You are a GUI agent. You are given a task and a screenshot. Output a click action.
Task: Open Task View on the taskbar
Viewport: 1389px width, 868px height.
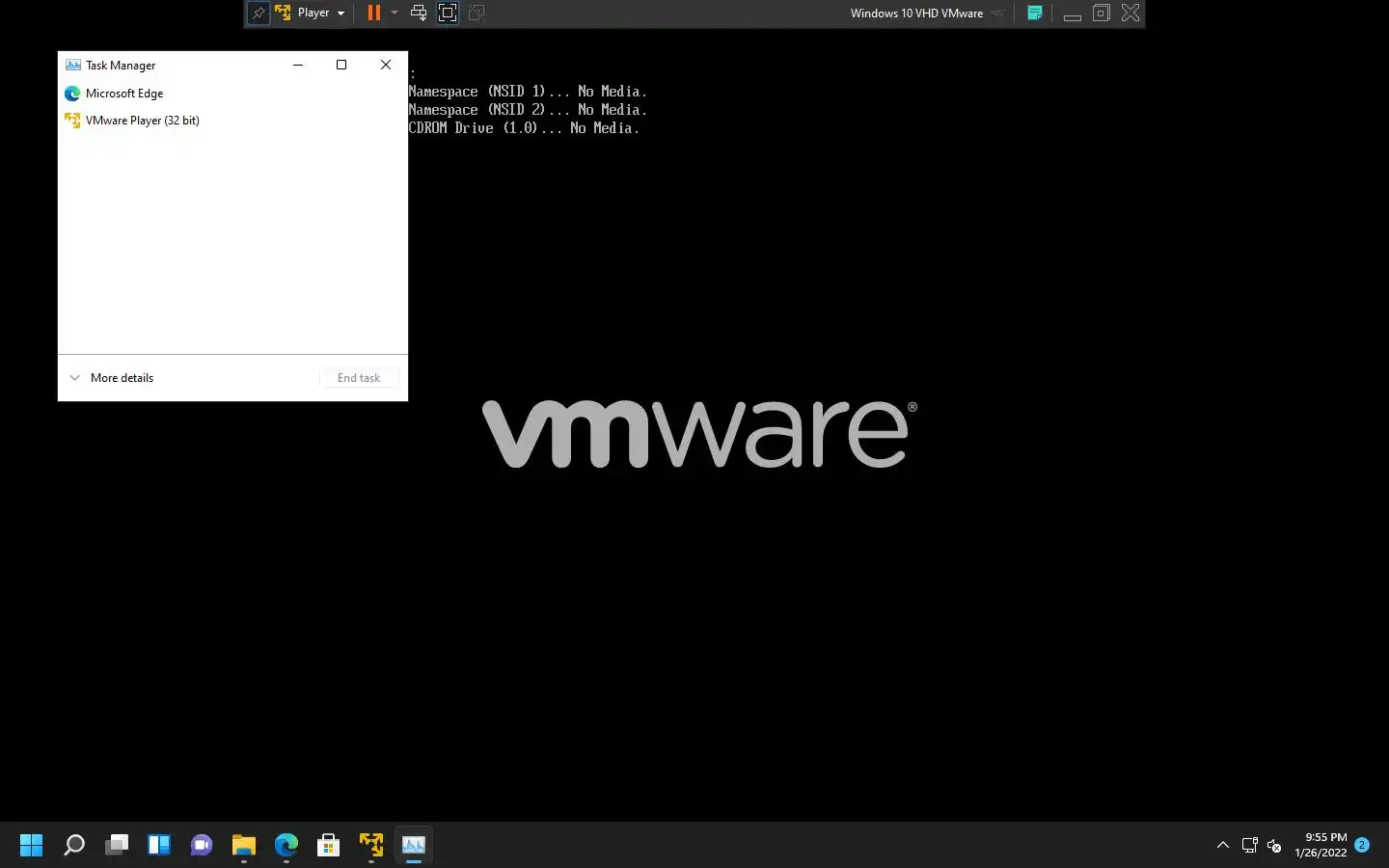pyautogui.click(x=117, y=846)
